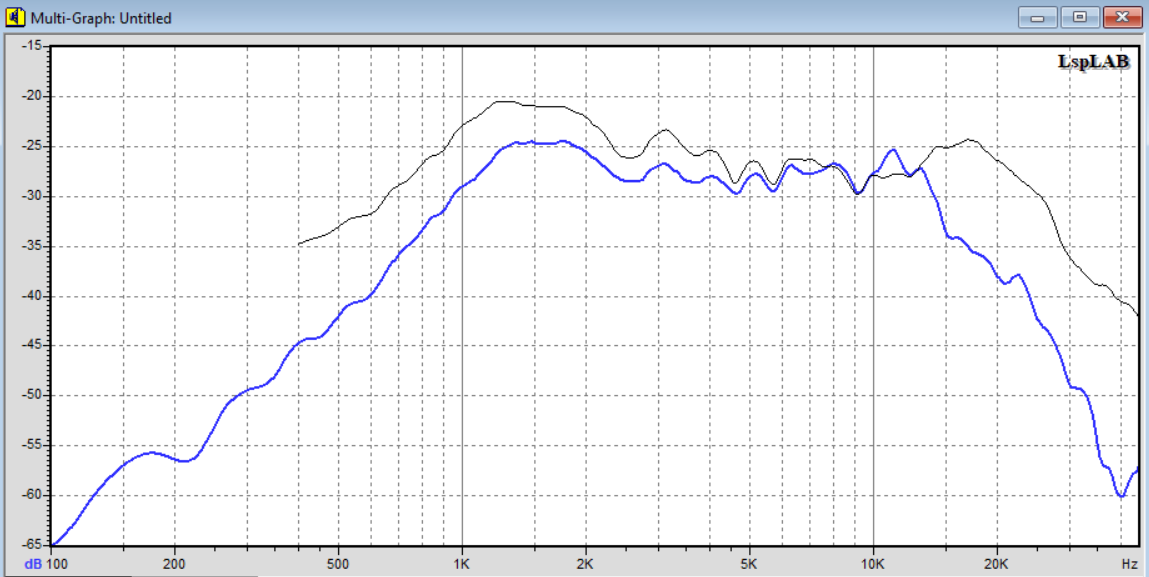Click the -30 dB axis value
The height and width of the screenshot is (577, 1149).
tap(34, 196)
